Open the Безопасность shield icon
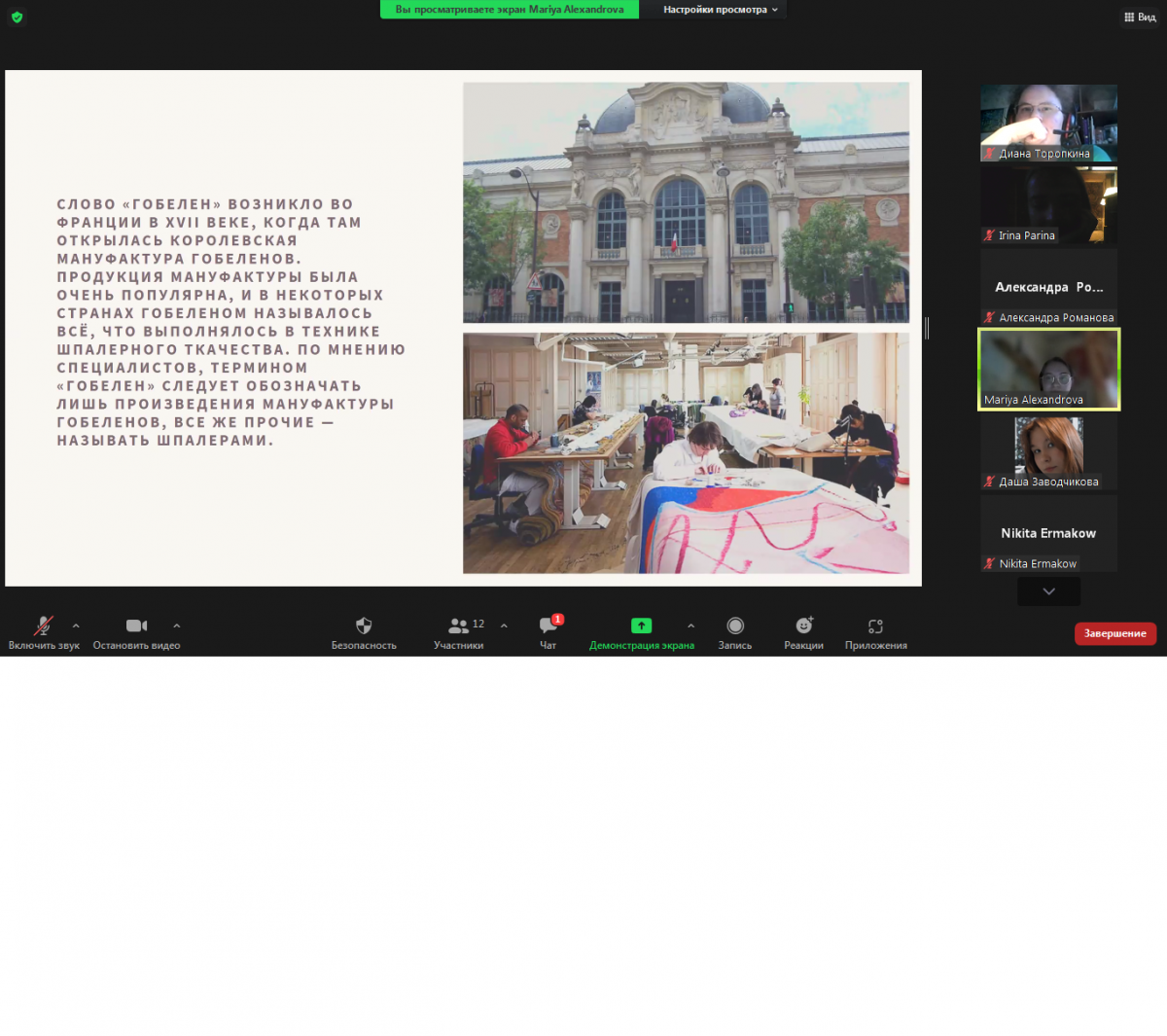 (x=364, y=625)
